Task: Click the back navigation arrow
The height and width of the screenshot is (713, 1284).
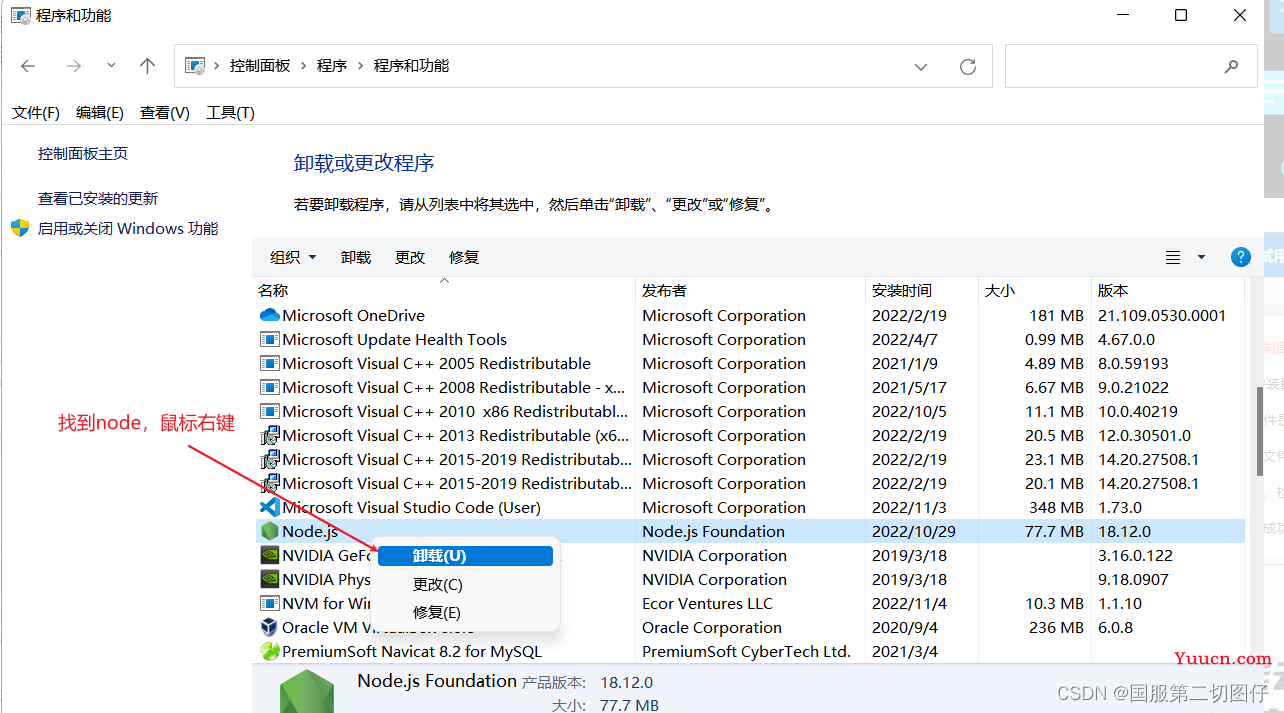Action: point(28,66)
